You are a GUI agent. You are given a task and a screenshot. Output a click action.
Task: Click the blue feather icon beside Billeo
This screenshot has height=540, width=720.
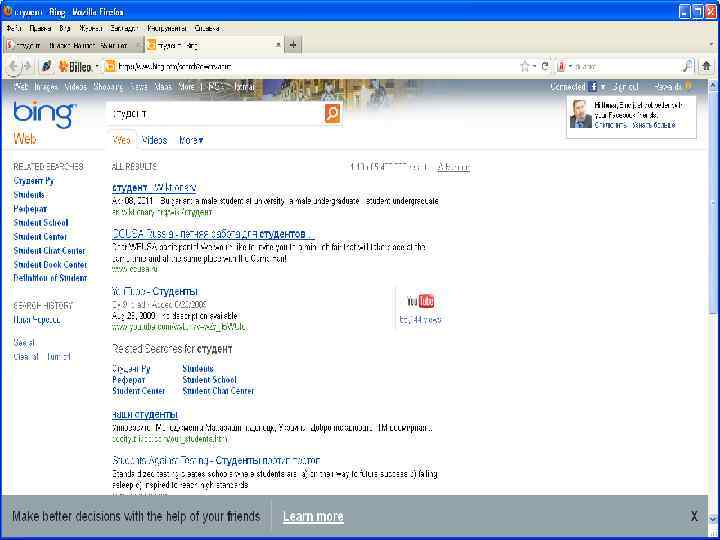(46, 67)
